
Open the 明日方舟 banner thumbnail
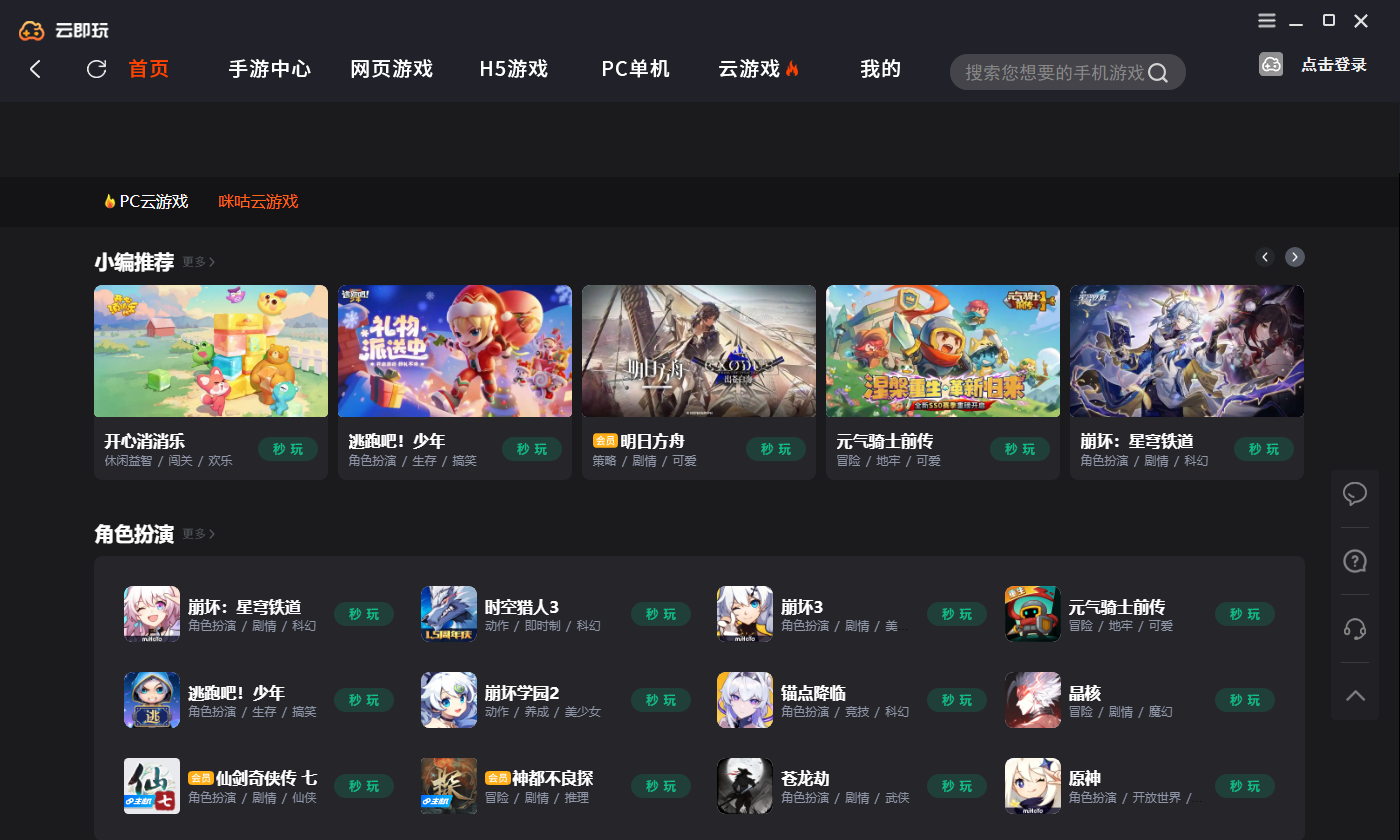(x=699, y=351)
